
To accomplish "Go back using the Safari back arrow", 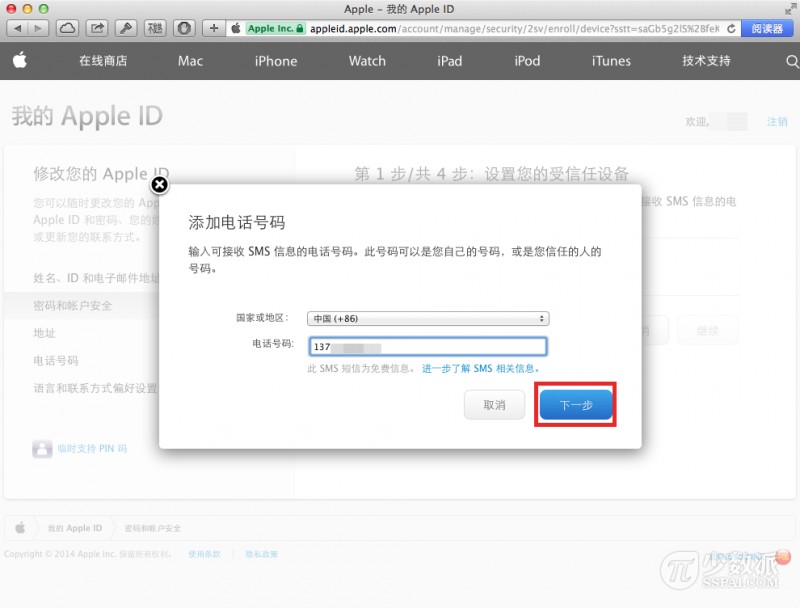I will (x=17, y=28).
